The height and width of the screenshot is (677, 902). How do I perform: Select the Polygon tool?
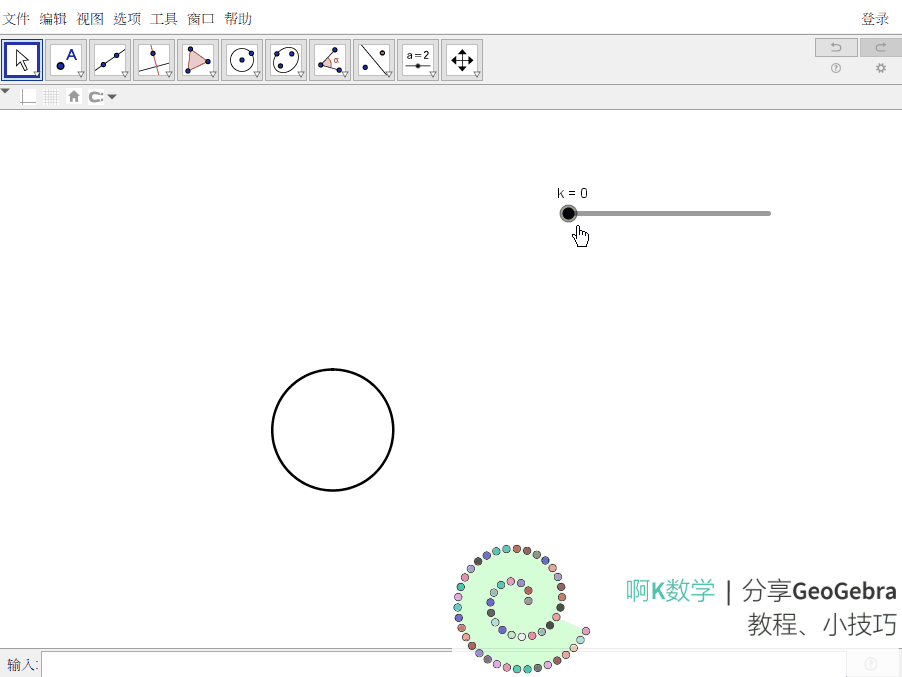(198, 60)
